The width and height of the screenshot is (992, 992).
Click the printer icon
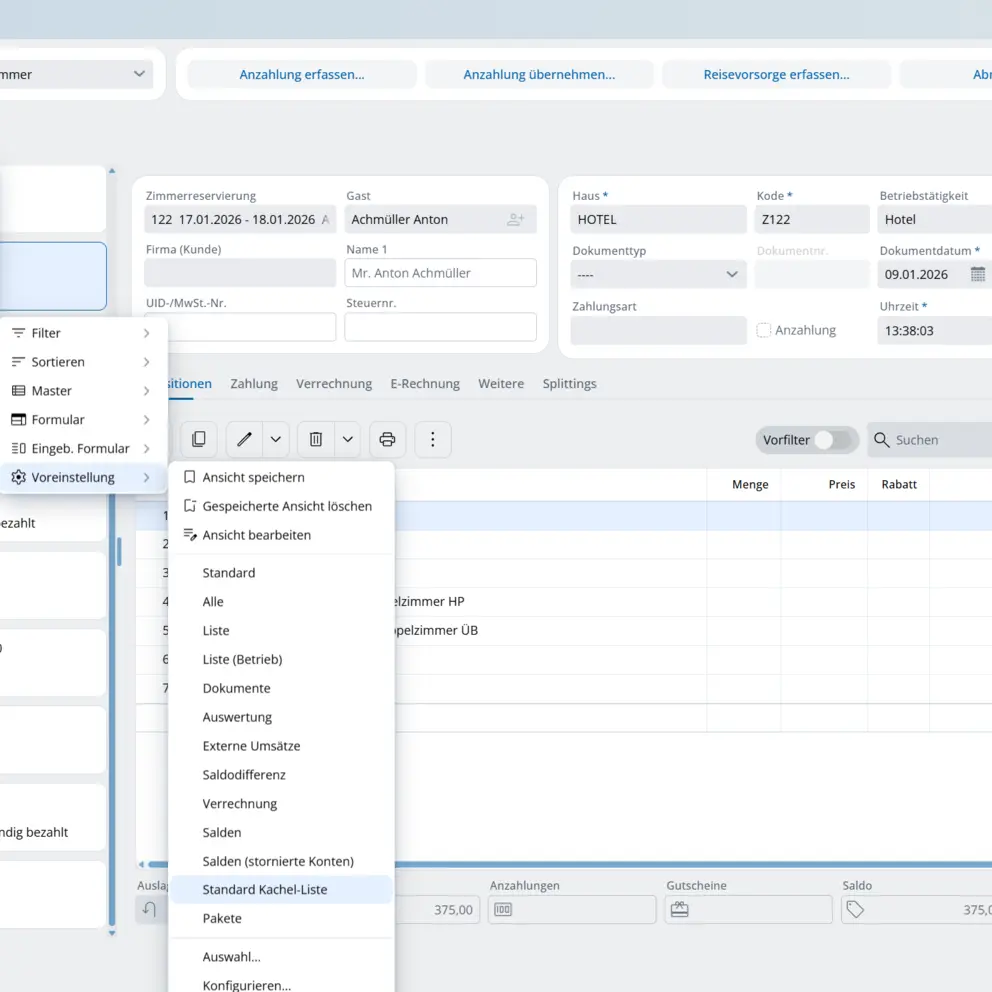(x=388, y=439)
